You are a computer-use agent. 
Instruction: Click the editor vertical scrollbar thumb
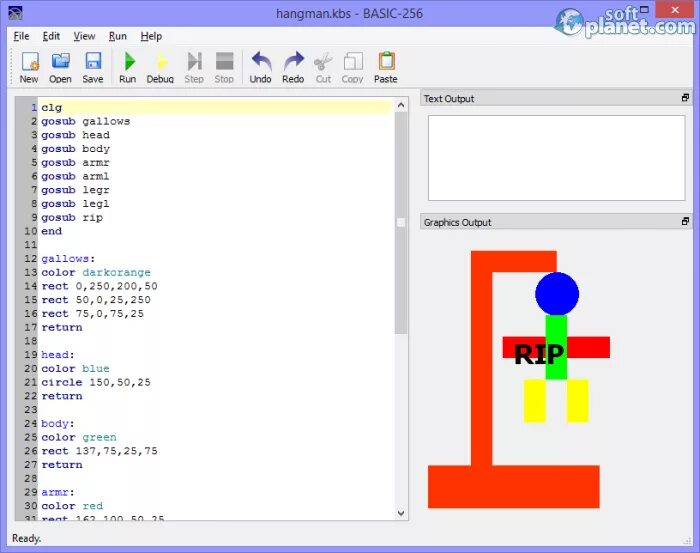[401, 222]
